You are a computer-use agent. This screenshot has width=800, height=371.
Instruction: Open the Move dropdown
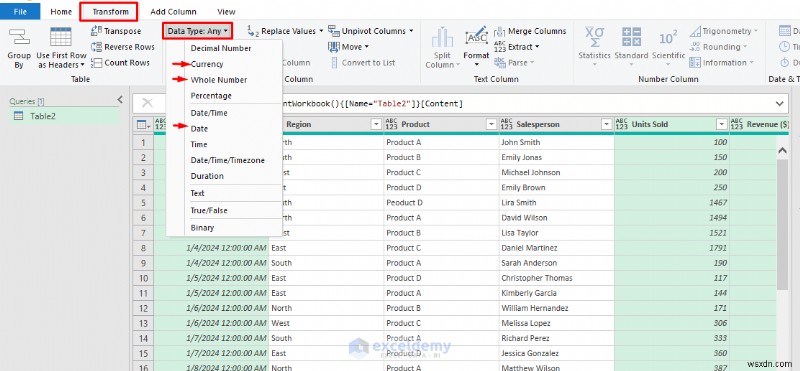tap(348, 47)
